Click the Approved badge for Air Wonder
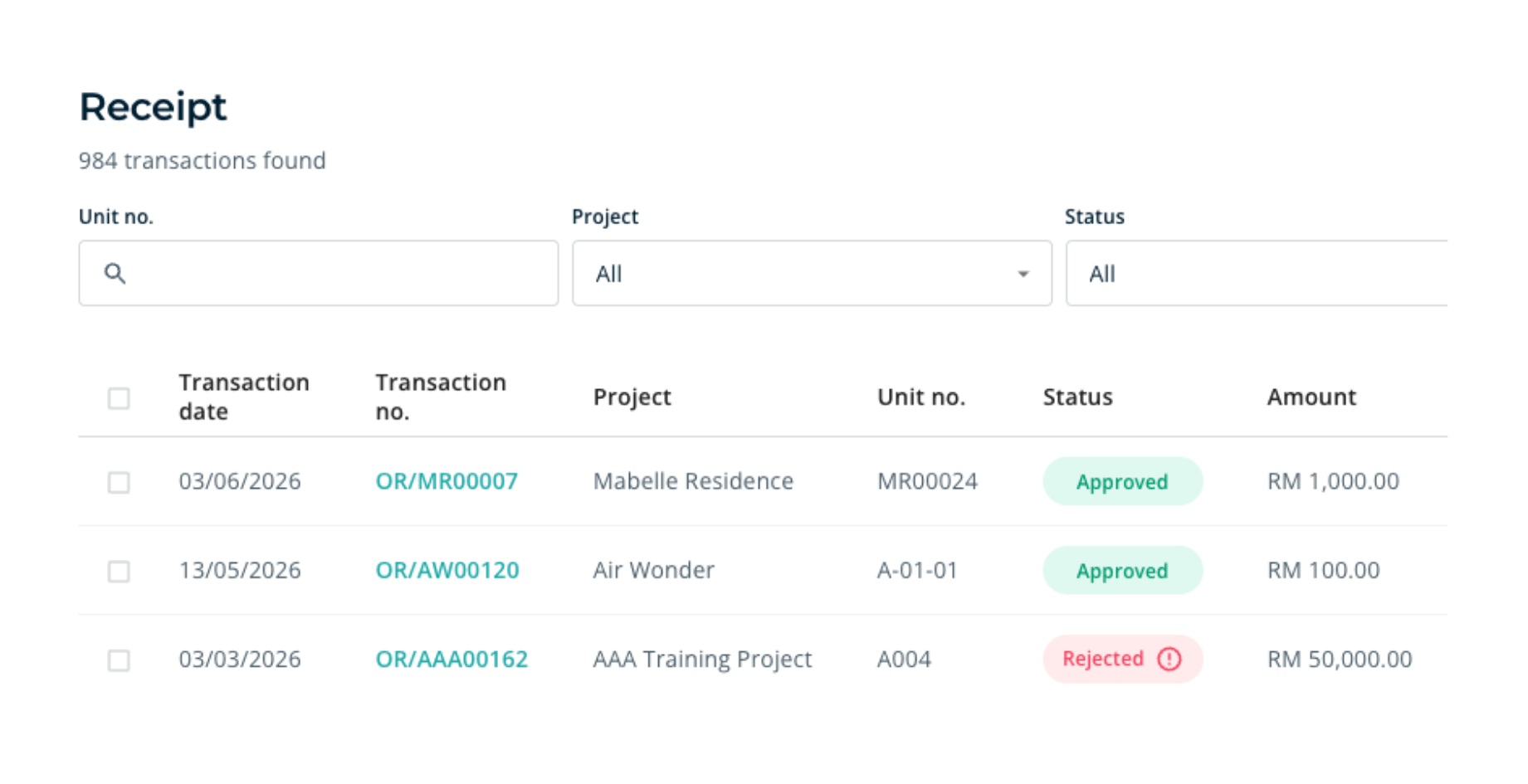 click(x=1122, y=570)
